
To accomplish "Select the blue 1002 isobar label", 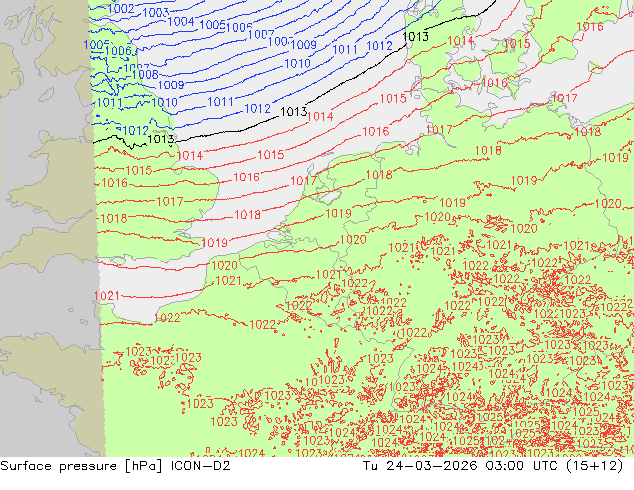I will point(121,8).
